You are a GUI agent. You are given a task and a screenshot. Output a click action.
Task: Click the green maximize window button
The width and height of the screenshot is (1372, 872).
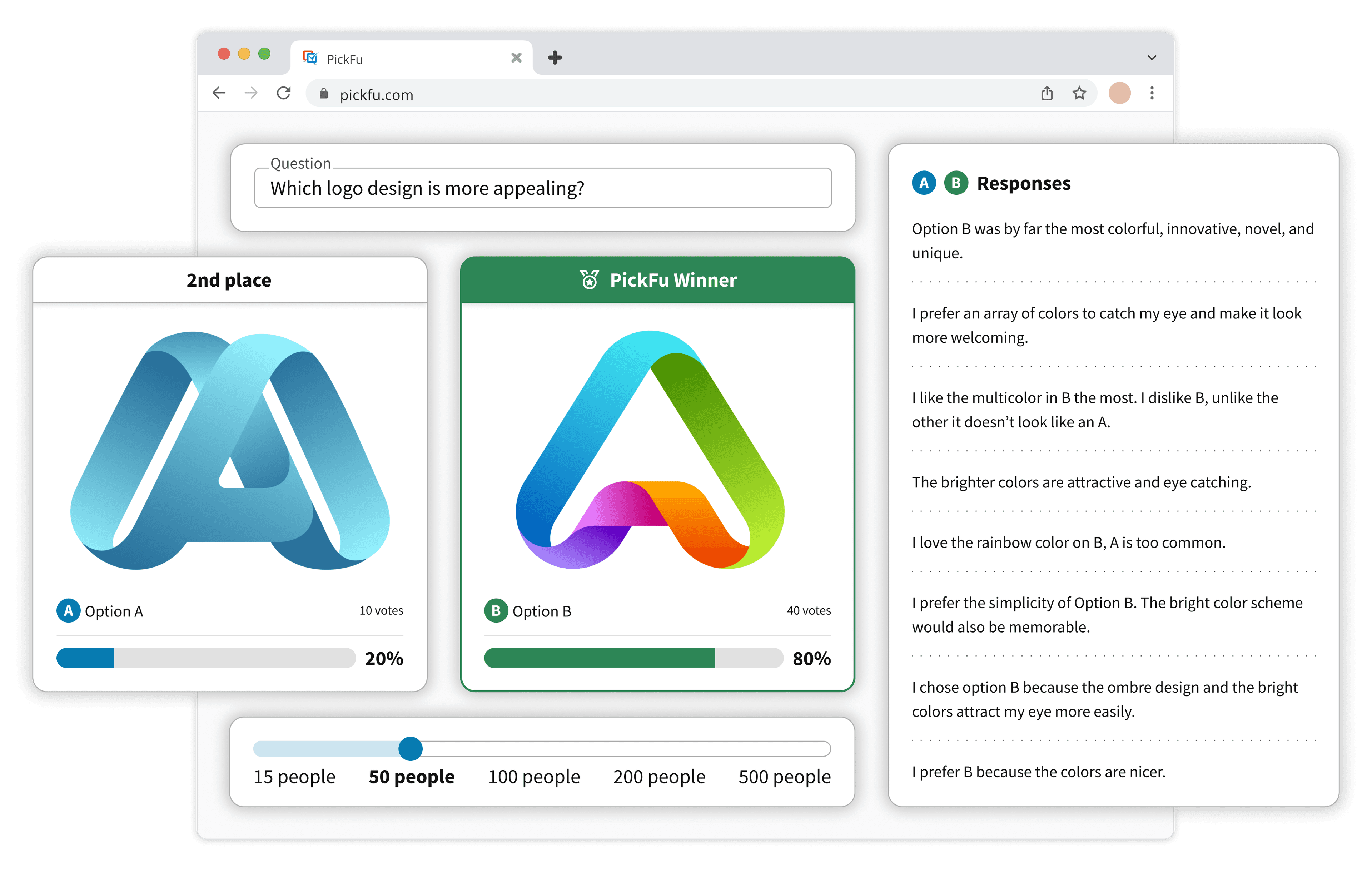[x=264, y=54]
